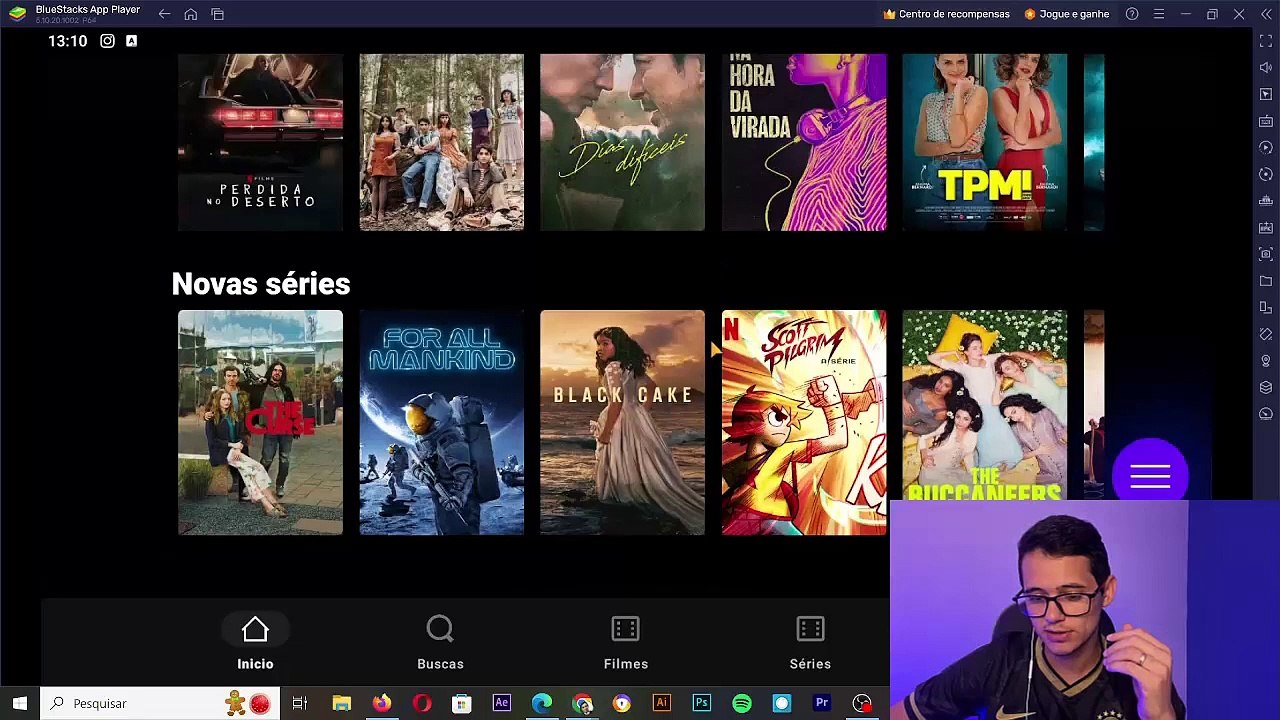Open Microsoft Store from taskbar
The height and width of the screenshot is (720, 1280).
coord(461,703)
